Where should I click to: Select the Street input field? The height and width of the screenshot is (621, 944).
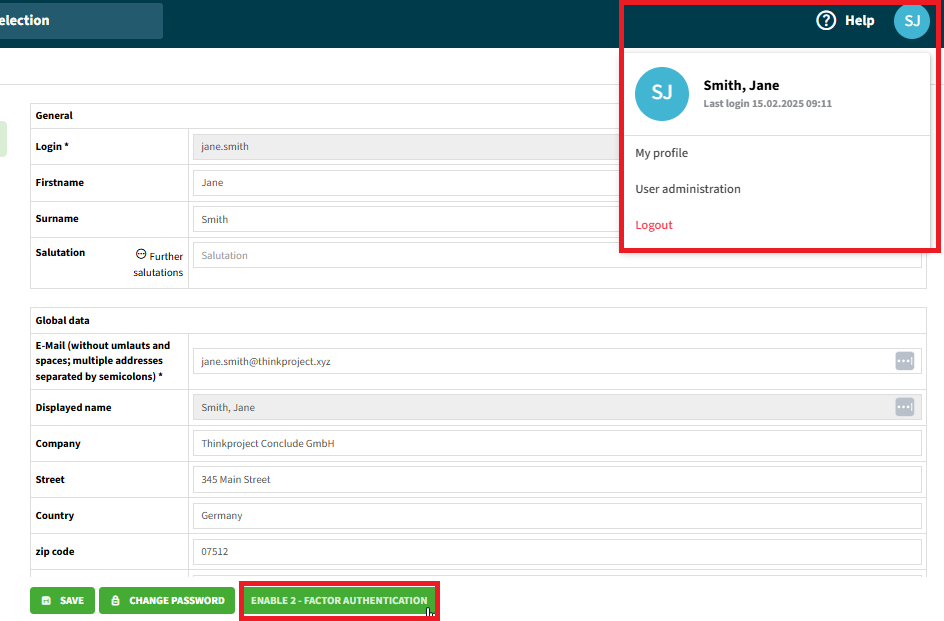(x=556, y=479)
